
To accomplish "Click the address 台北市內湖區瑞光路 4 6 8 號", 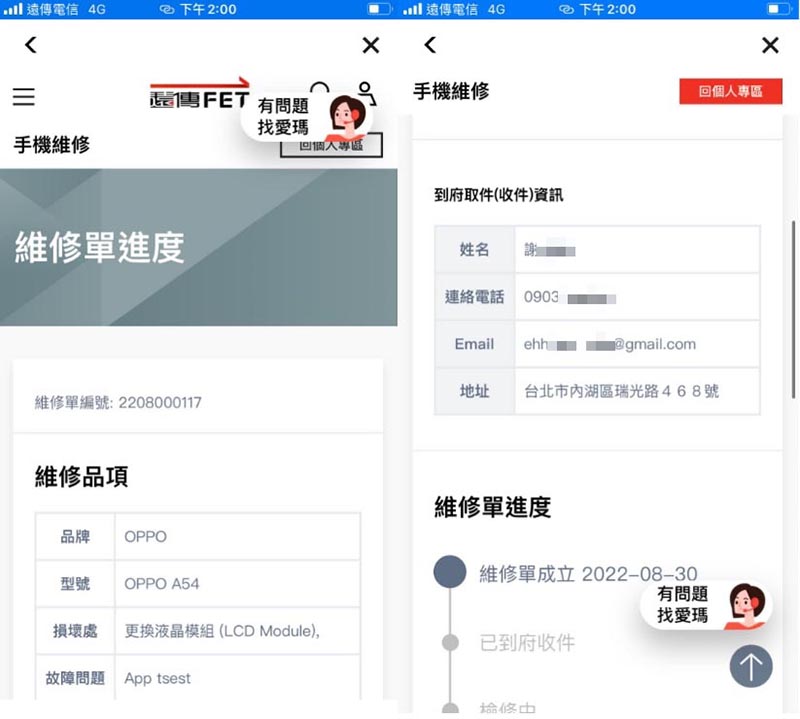I will tap(621, 391).
